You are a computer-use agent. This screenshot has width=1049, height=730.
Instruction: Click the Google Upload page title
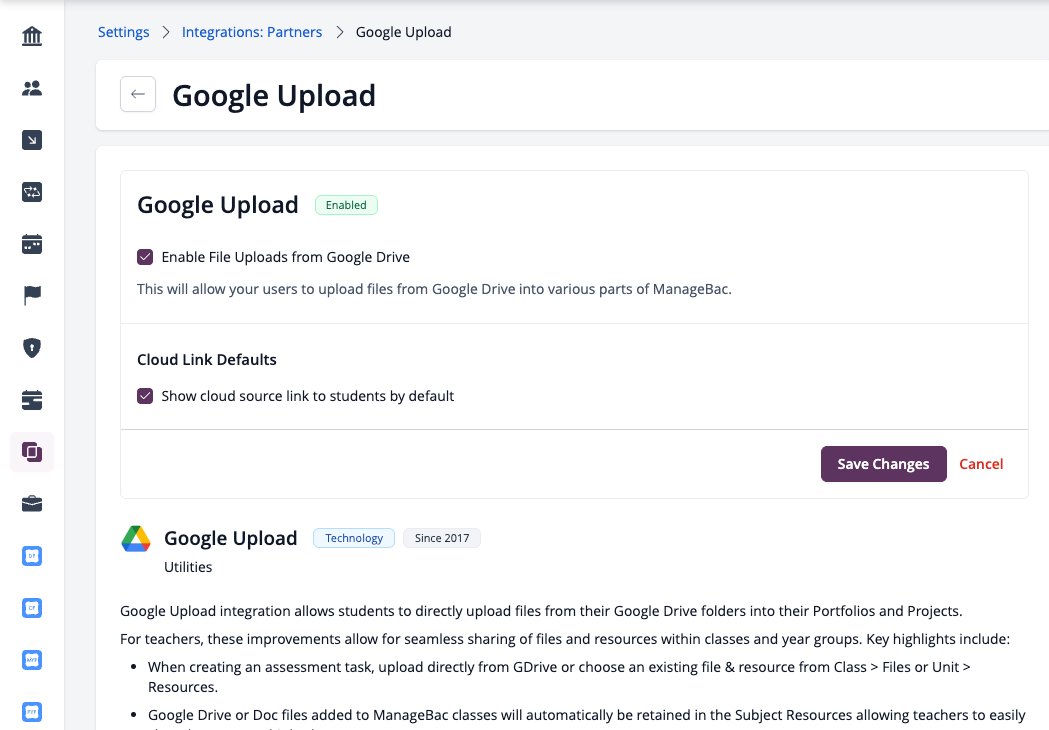[x=274, y=96]
